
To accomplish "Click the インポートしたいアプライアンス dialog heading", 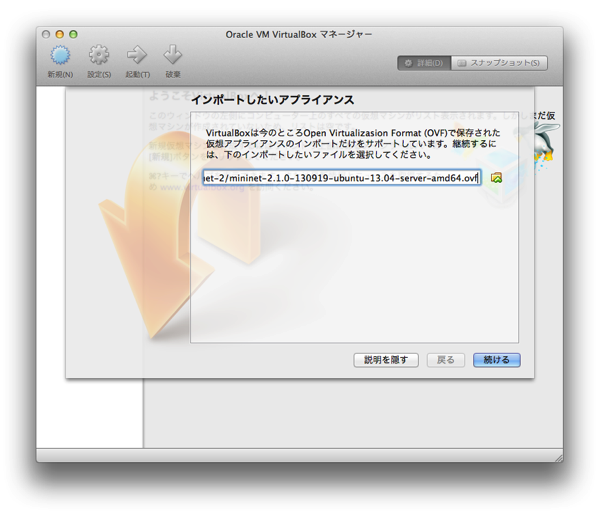I will click(272, 101).
